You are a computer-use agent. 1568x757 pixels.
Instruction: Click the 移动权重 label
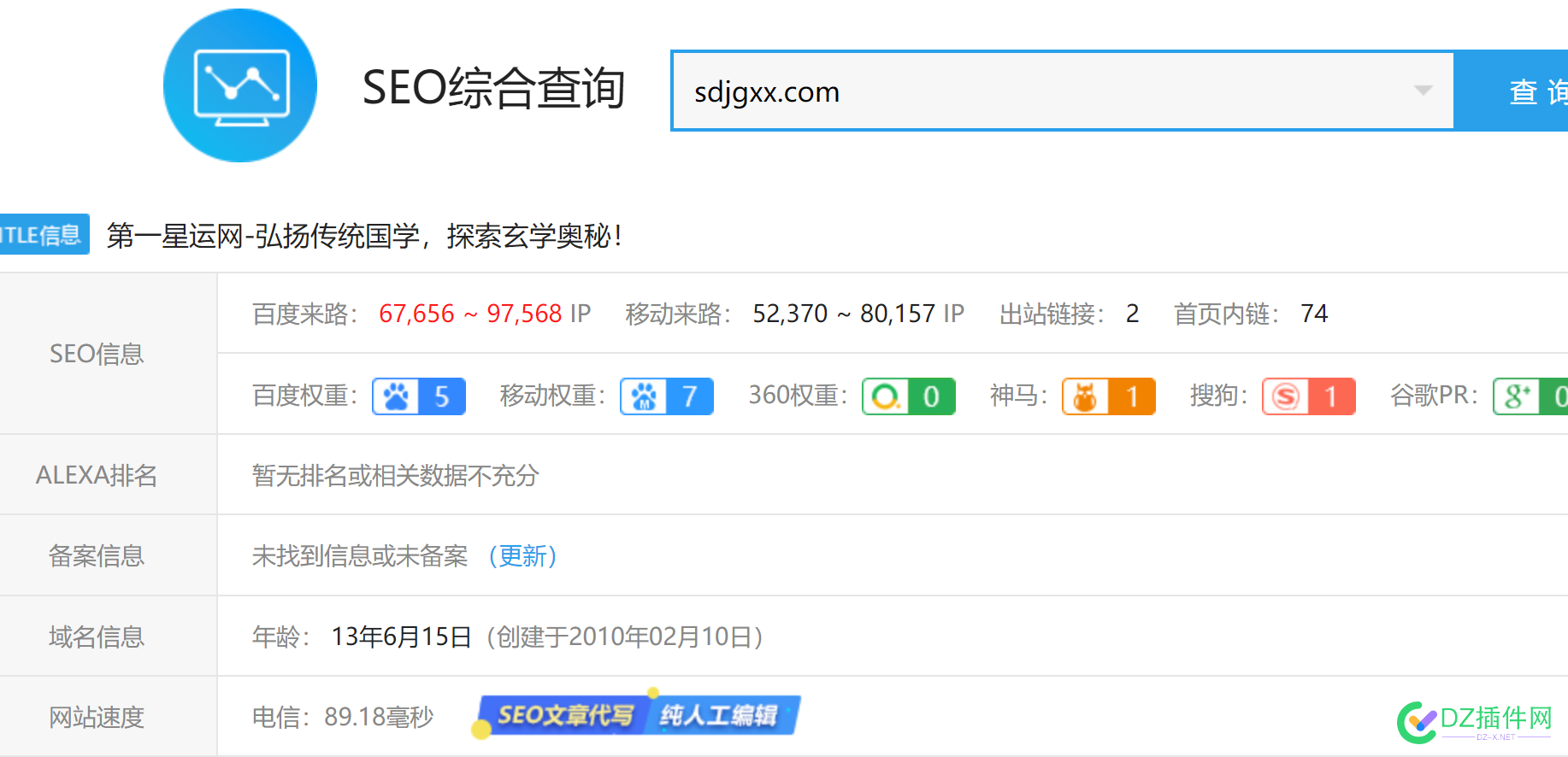(553, 396)
